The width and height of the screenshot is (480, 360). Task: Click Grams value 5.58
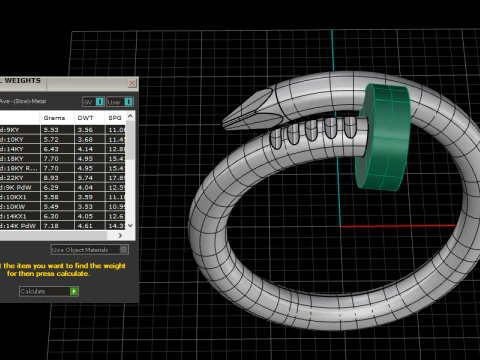pos(51,197)
